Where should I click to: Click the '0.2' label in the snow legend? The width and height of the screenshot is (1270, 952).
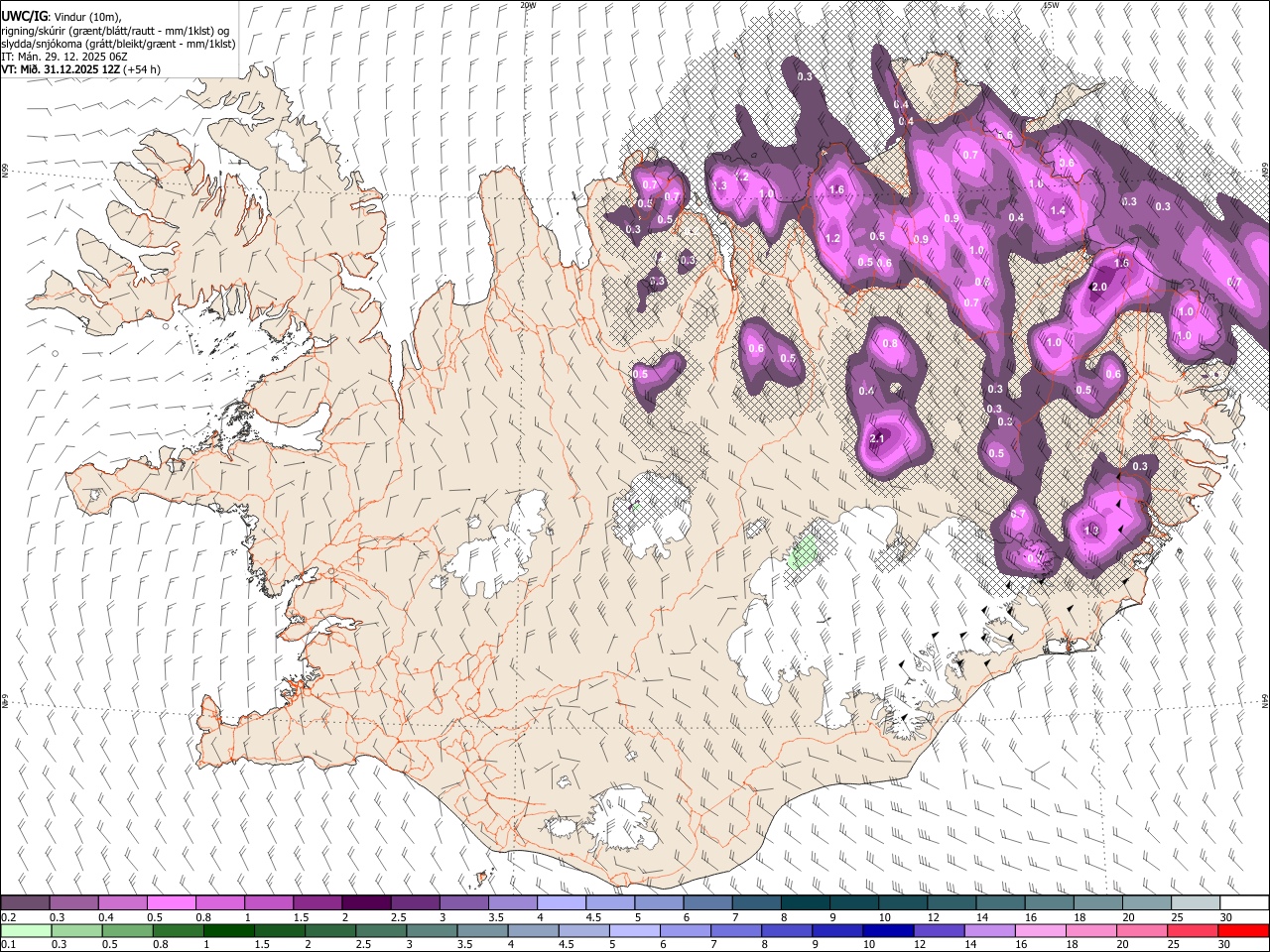point(8,917)
